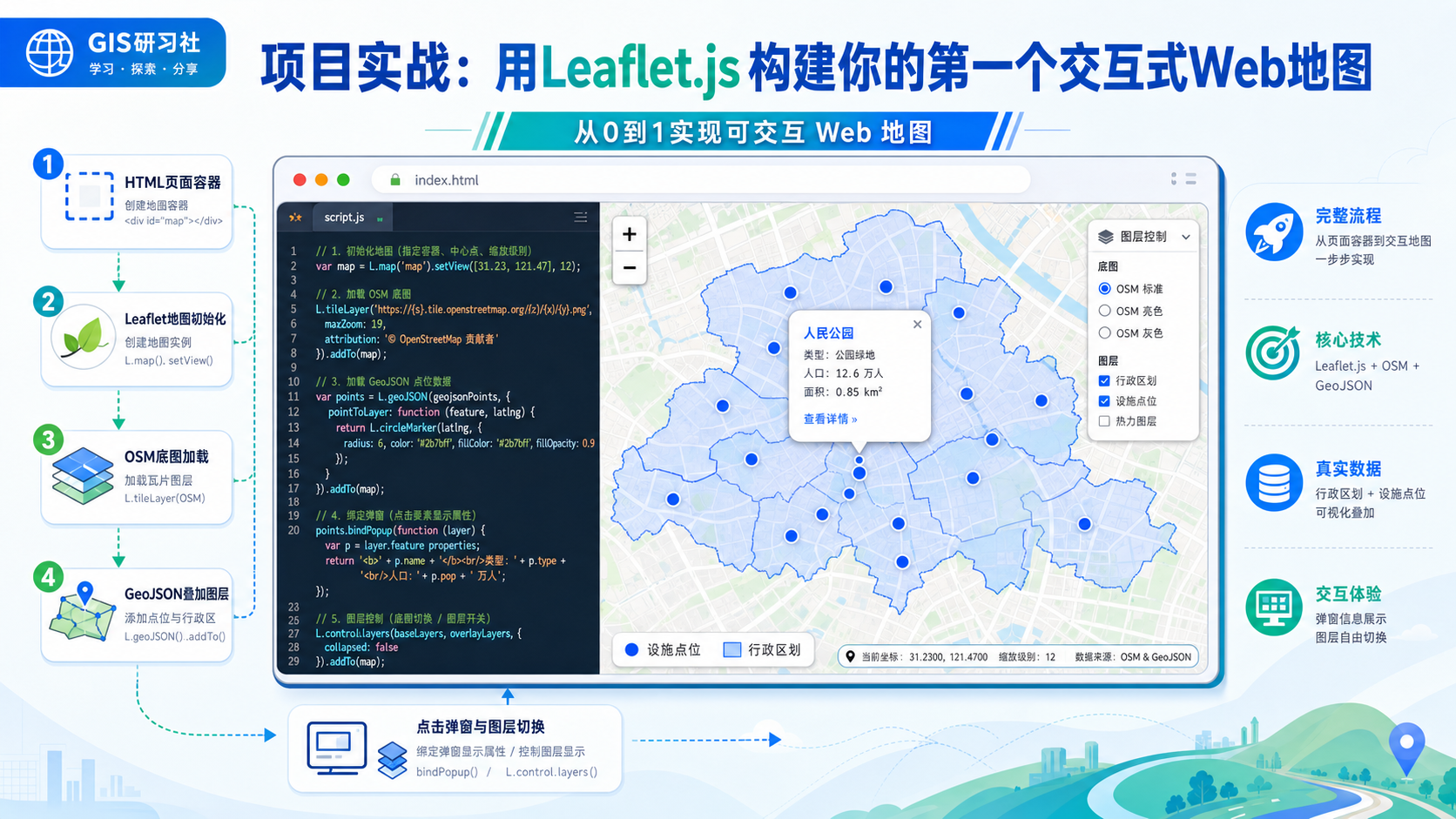The image size is (1456, 819).
Task: Select OSM 标准 base map radio
Action: click(x=1104, y=289)
